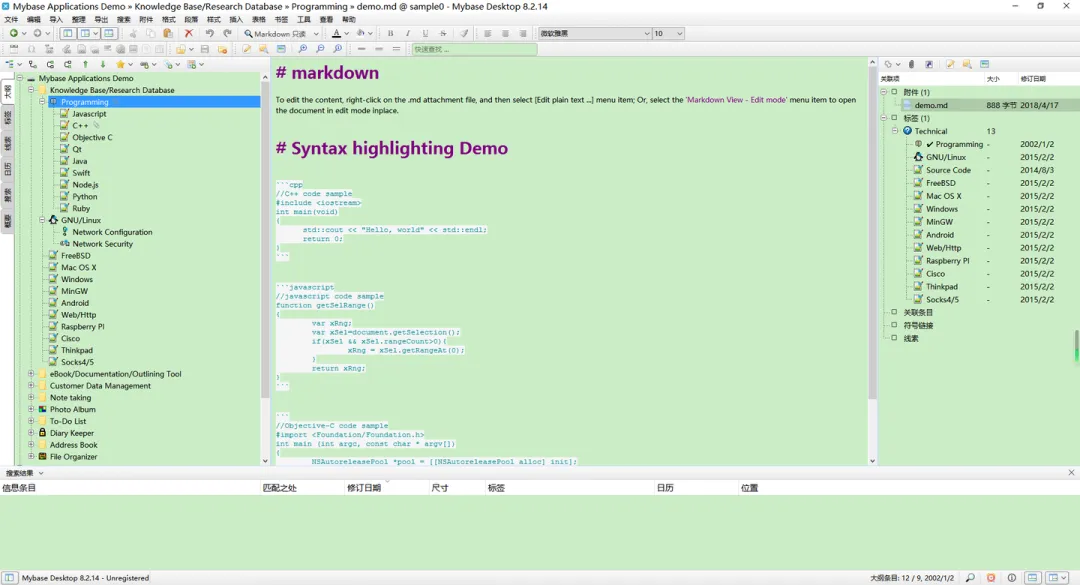This screenshot has height=585, width=1080.
Task: Click the Paste clipboard icon
Action: [x=167, y=33]
